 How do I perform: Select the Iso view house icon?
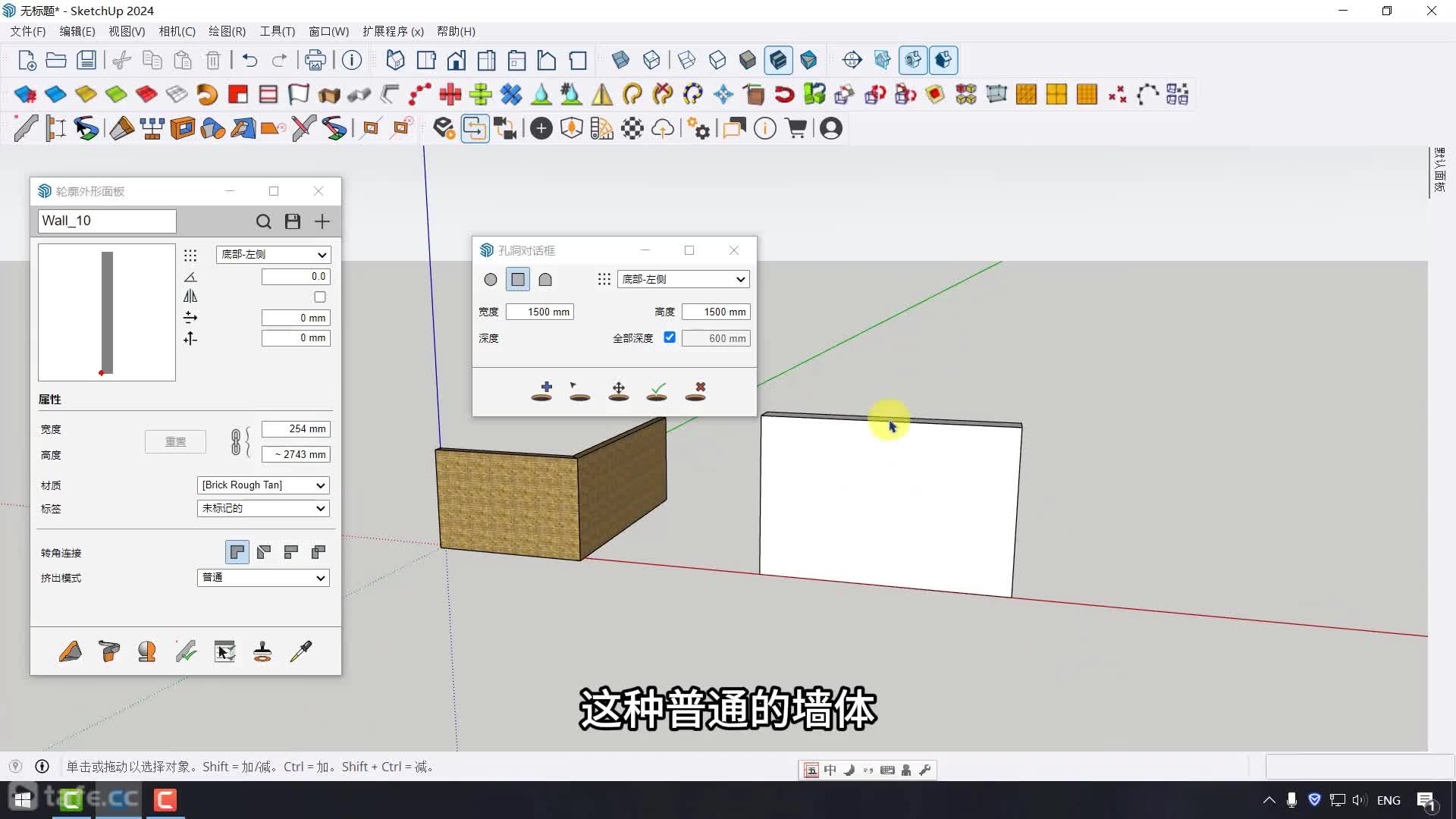point(395,60)
